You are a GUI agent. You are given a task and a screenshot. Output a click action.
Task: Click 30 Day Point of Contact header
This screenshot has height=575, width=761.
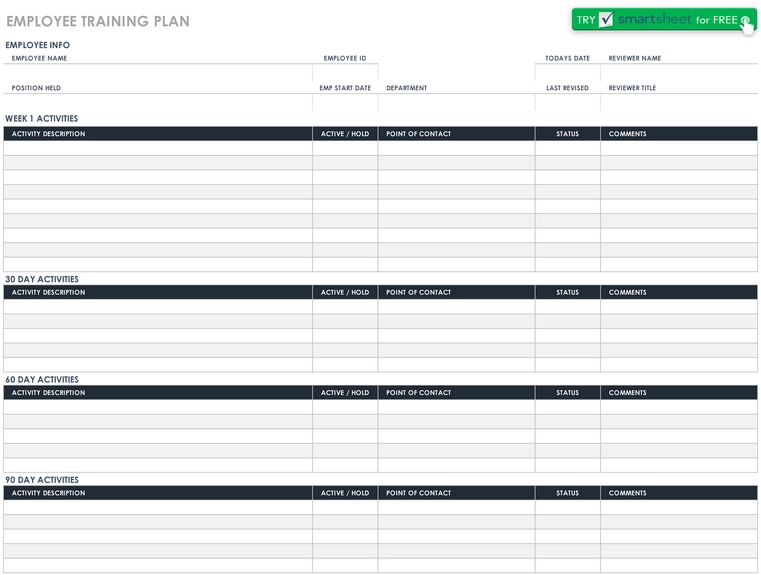pyautogui.click(x=456, y=292)
